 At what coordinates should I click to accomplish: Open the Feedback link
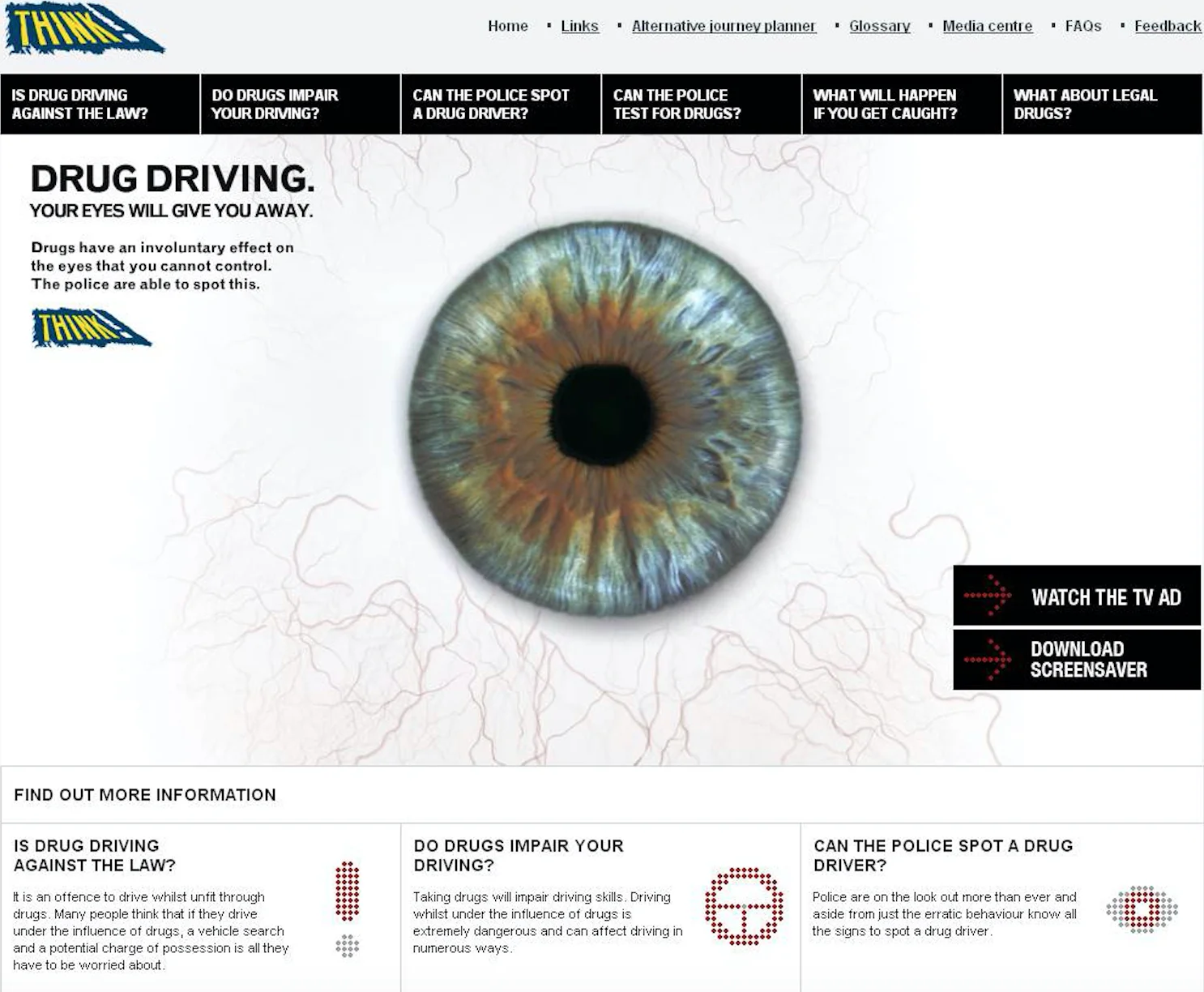pos(1168,26)
